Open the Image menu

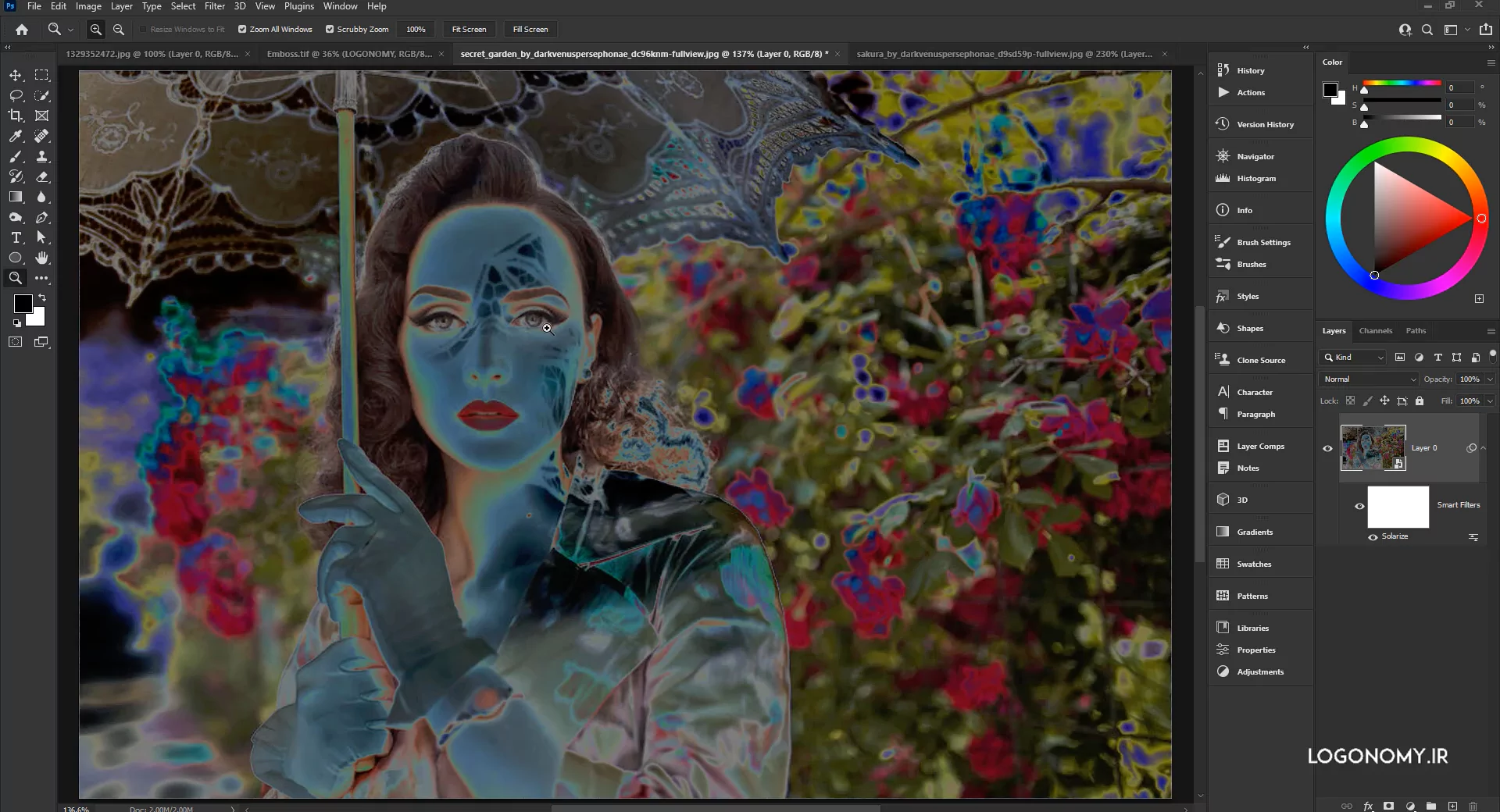tap(88, 6)
